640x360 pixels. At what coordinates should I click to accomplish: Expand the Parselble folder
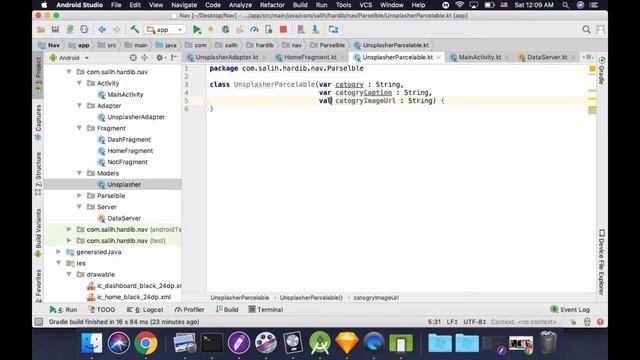pos(79,196)
